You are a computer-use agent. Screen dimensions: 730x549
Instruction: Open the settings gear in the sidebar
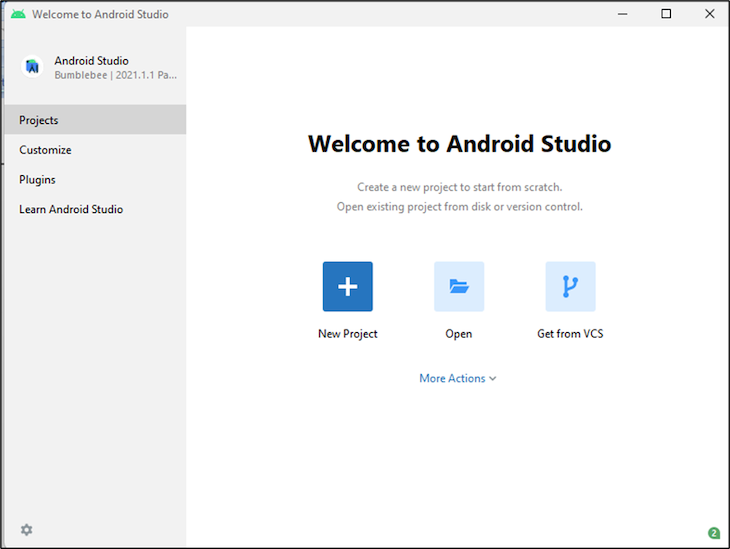(x=26, y=529)
